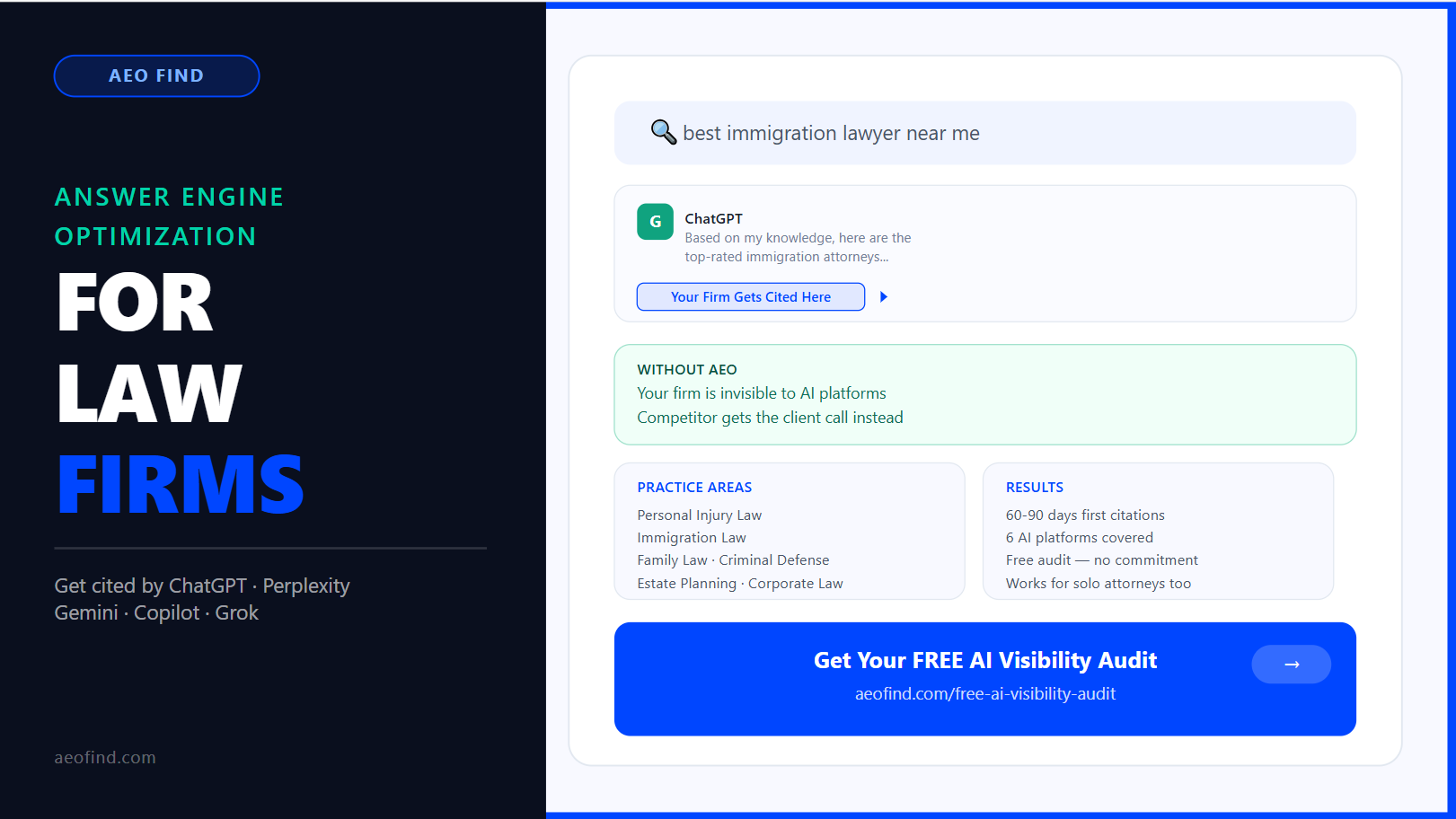
Task: Click 'Works for solo attorneys too' text
Action: (x=1098, y=584)
